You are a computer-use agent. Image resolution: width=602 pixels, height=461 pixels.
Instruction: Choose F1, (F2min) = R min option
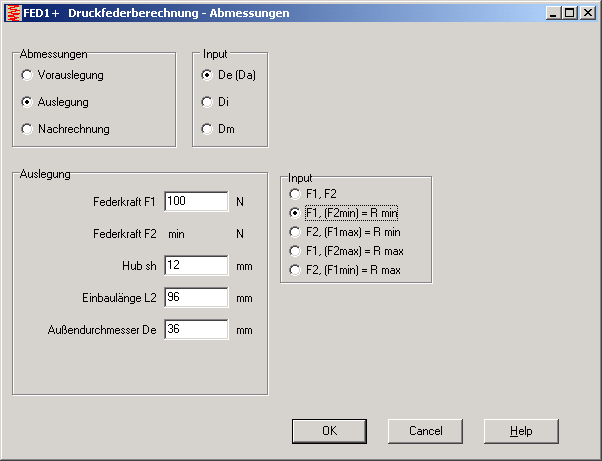[x=294, y=212]
